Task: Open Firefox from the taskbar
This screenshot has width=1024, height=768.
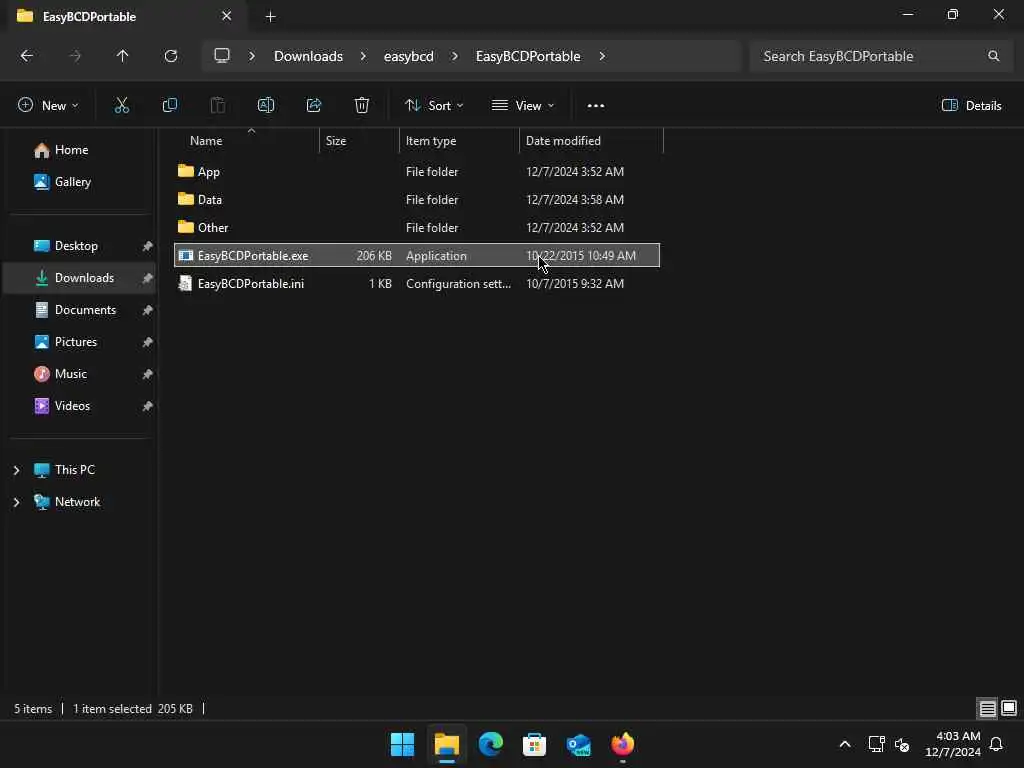Action: (x=622, y=744)
